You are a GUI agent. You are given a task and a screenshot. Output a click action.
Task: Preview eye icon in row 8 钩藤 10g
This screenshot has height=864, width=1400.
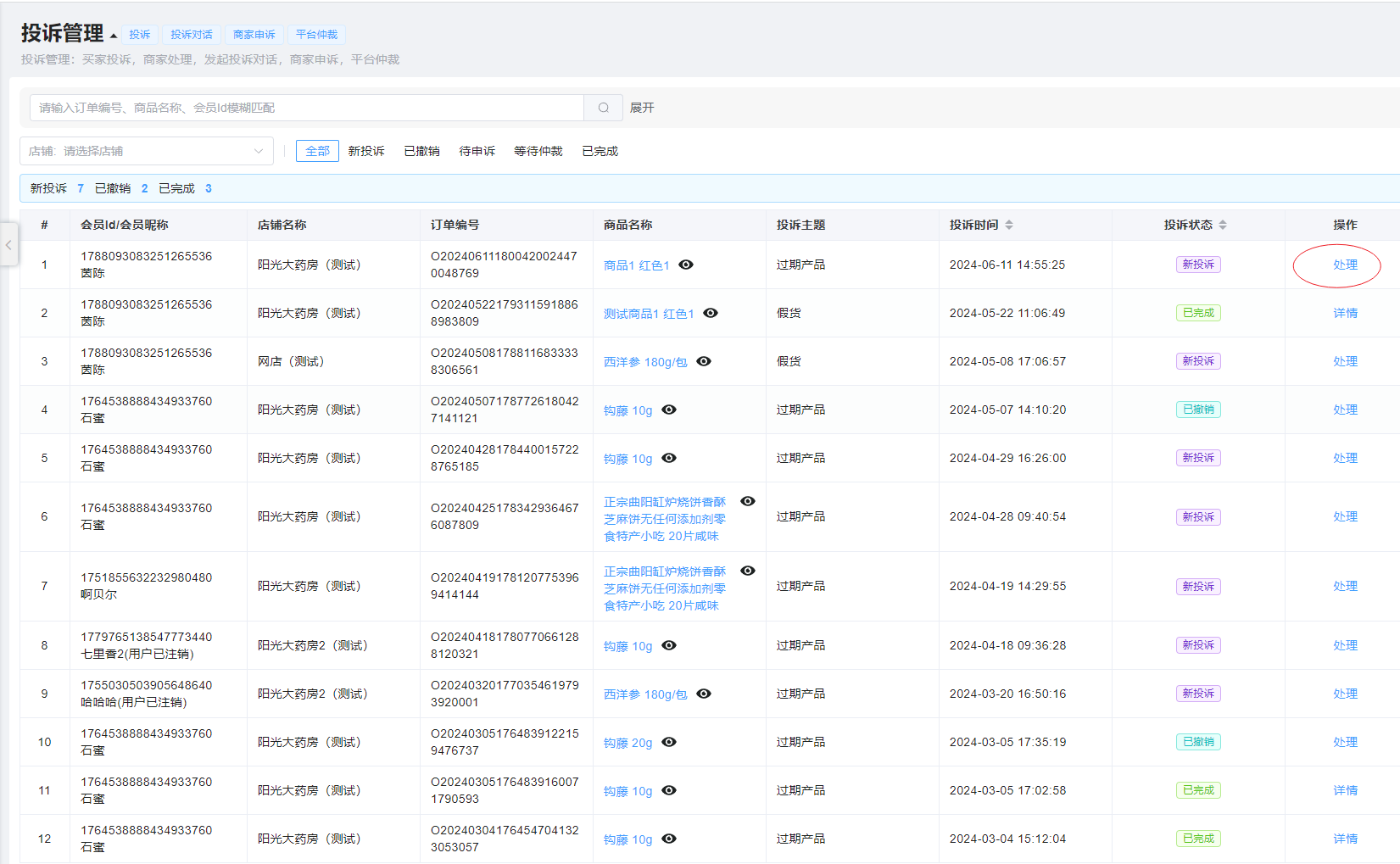(x=669, y=645)
